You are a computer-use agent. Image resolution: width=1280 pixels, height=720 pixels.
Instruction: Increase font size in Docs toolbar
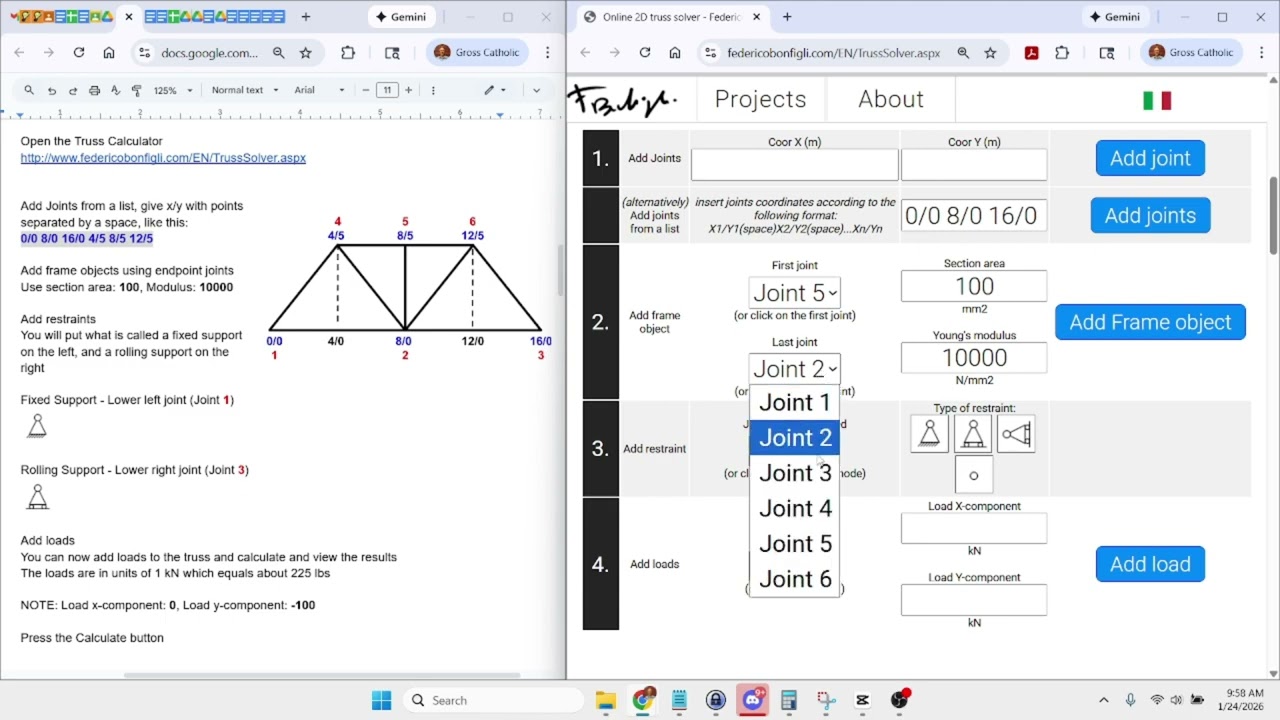(408, 90)
